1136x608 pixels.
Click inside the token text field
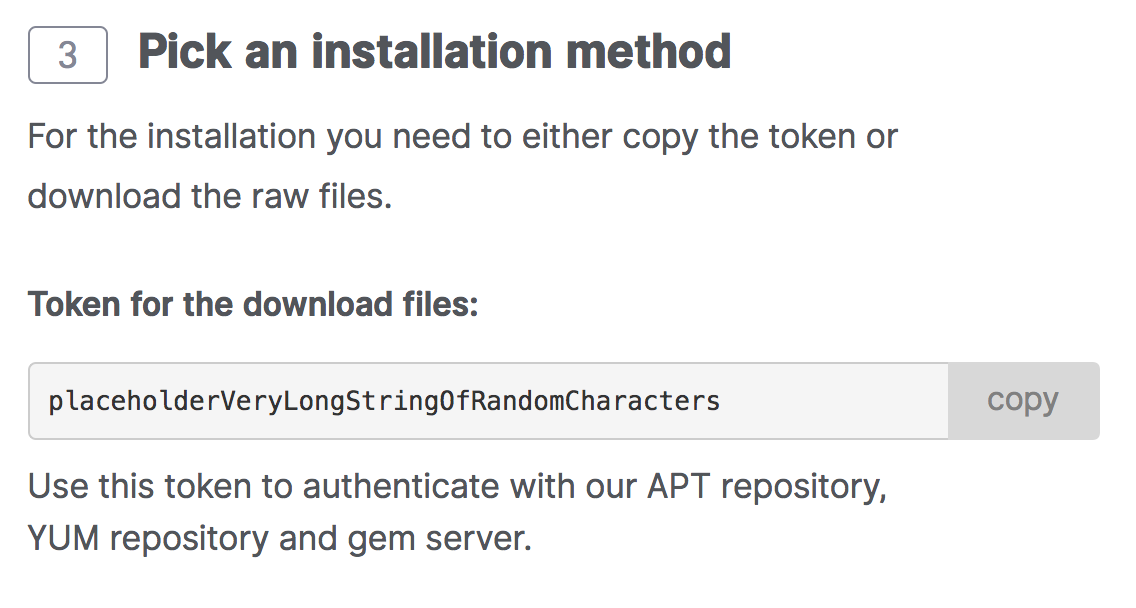[x=488, y=401]
